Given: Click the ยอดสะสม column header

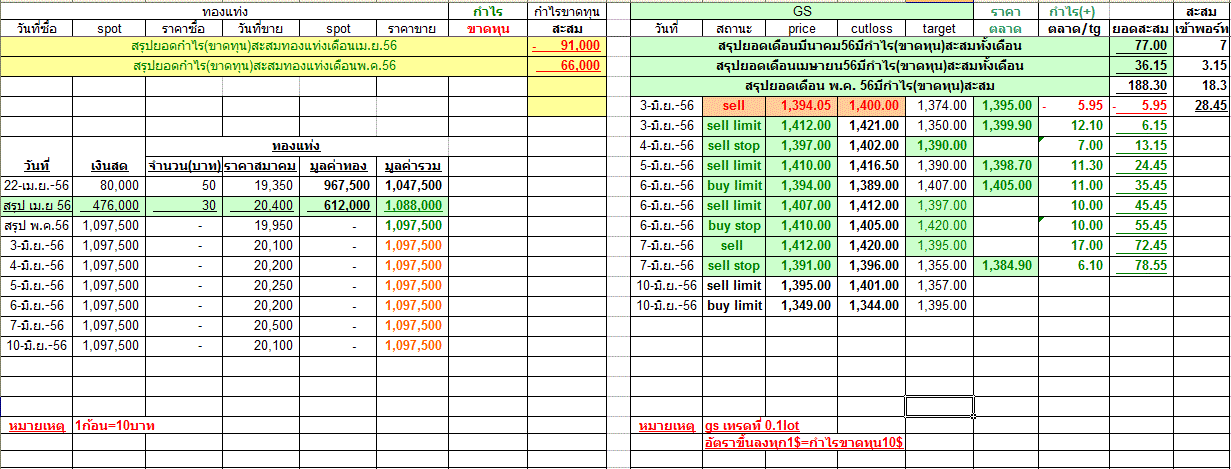Looking at the screenshot, I should (x=1141, y=28).
